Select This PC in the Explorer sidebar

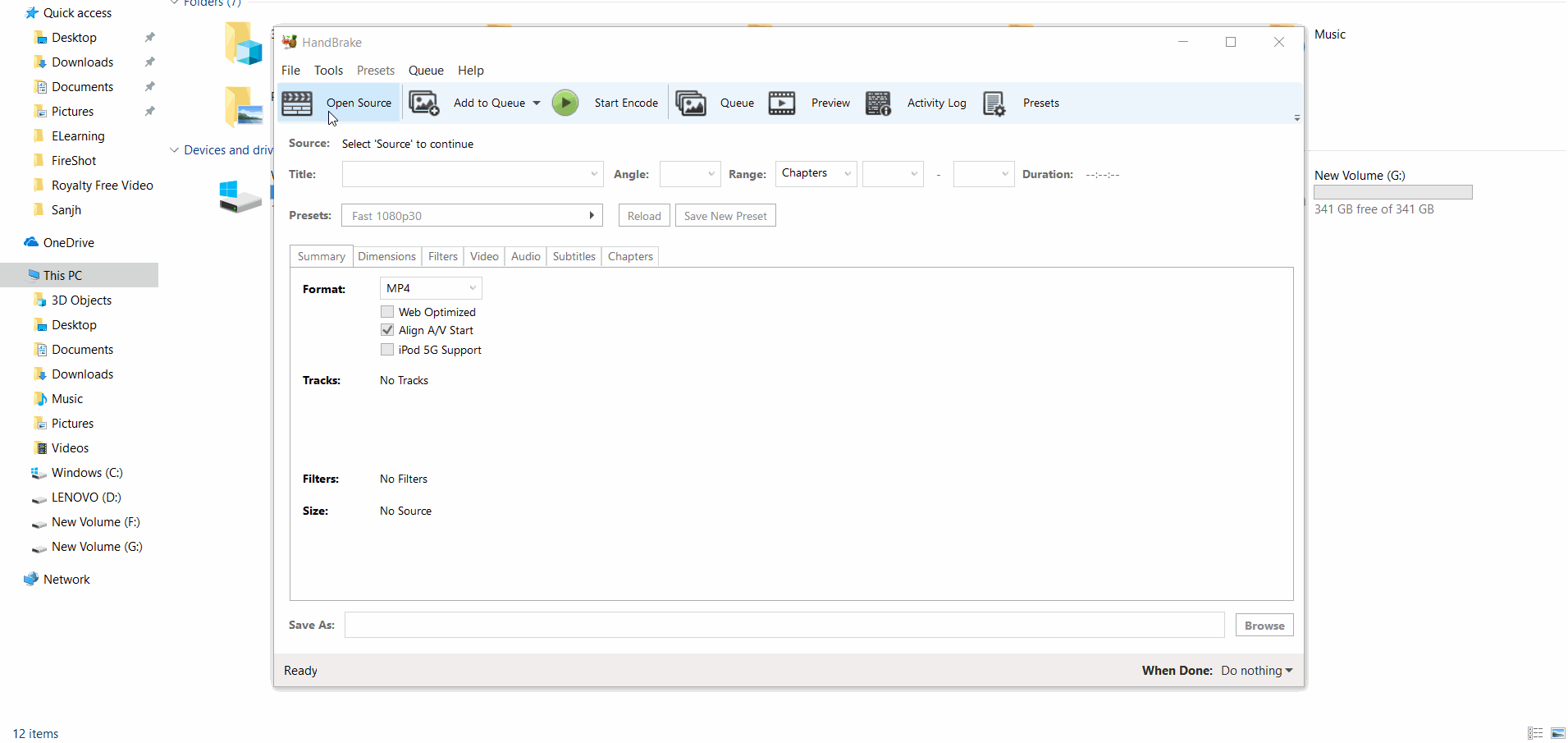(x=62, y=276)
